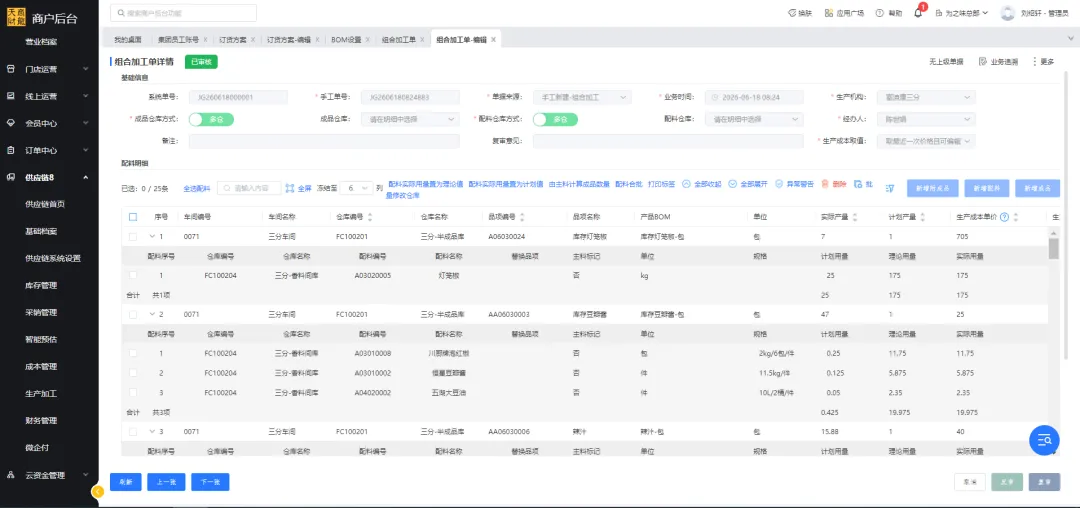Open 生产加工 in the sidebar
This screenshot has width=1080, height=508.
(x=41, y=394)
